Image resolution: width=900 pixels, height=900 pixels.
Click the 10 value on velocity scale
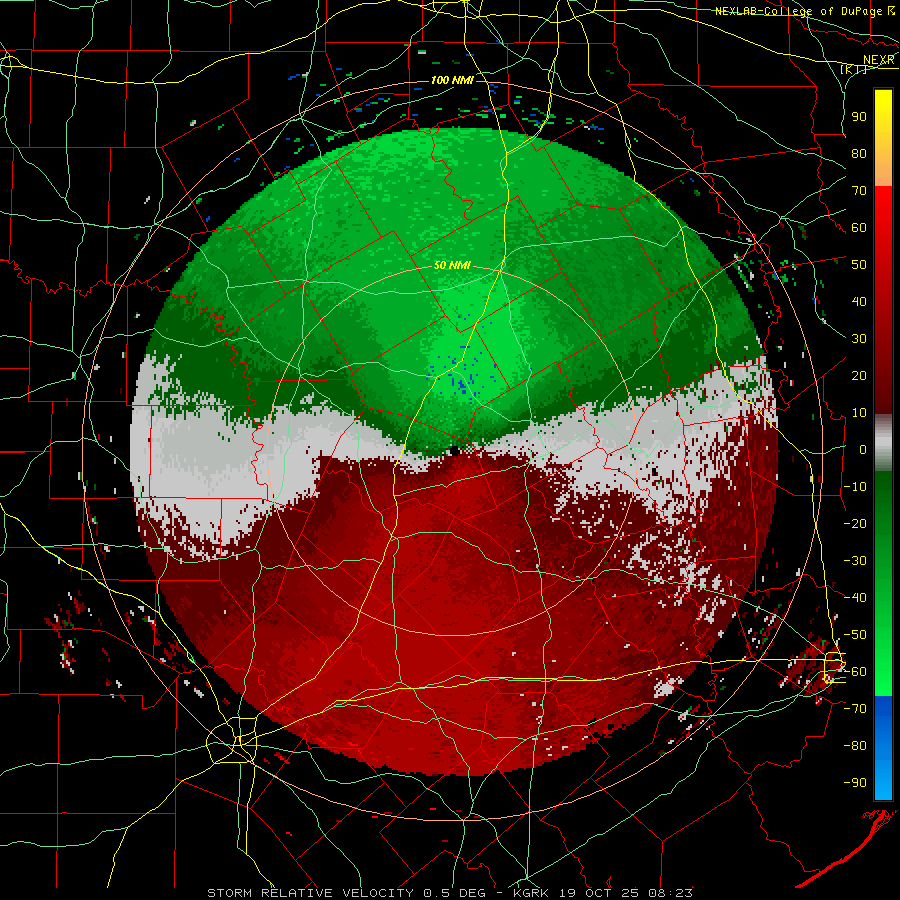[859, 413]
